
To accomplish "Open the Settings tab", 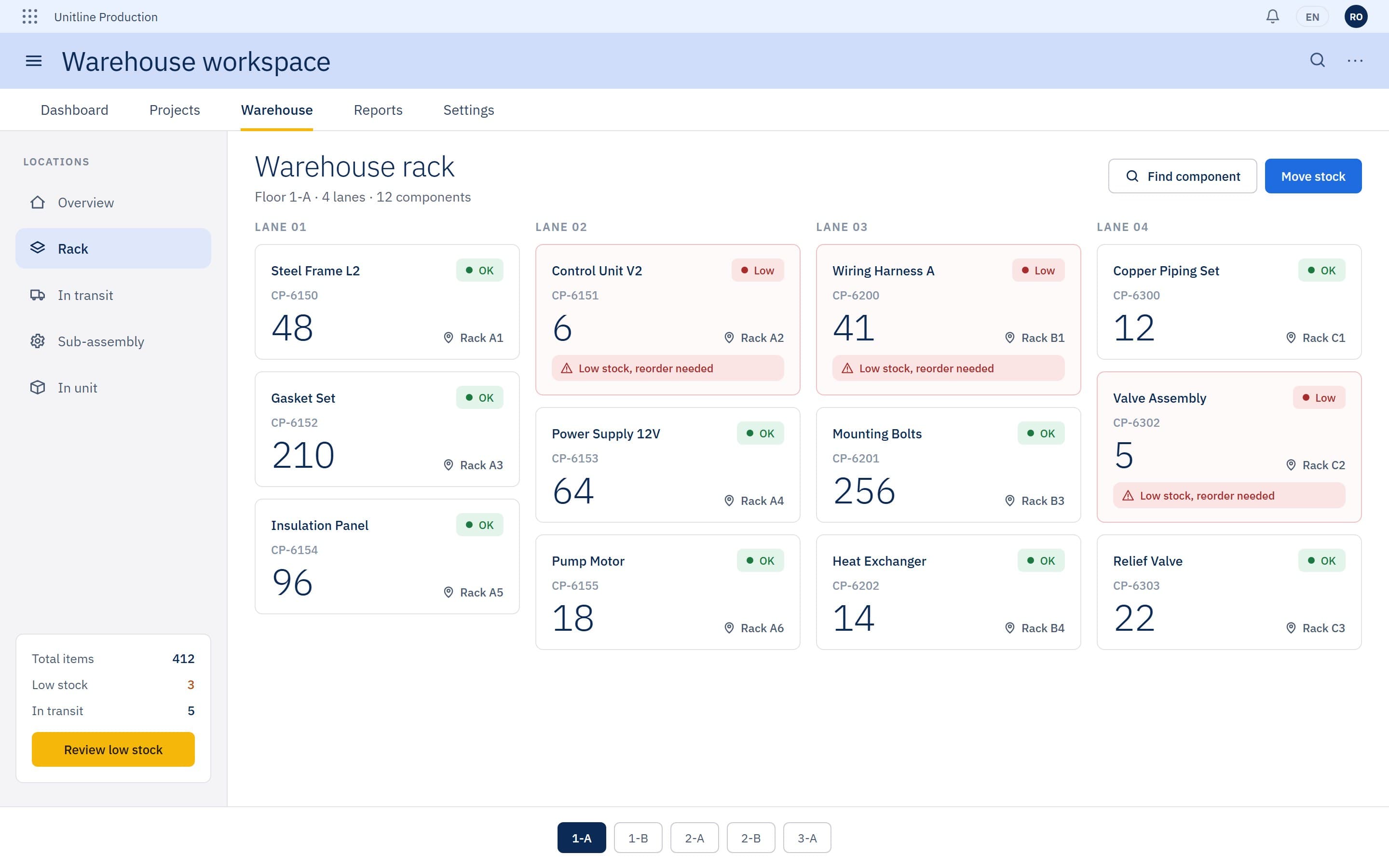I will pos(468,109).
